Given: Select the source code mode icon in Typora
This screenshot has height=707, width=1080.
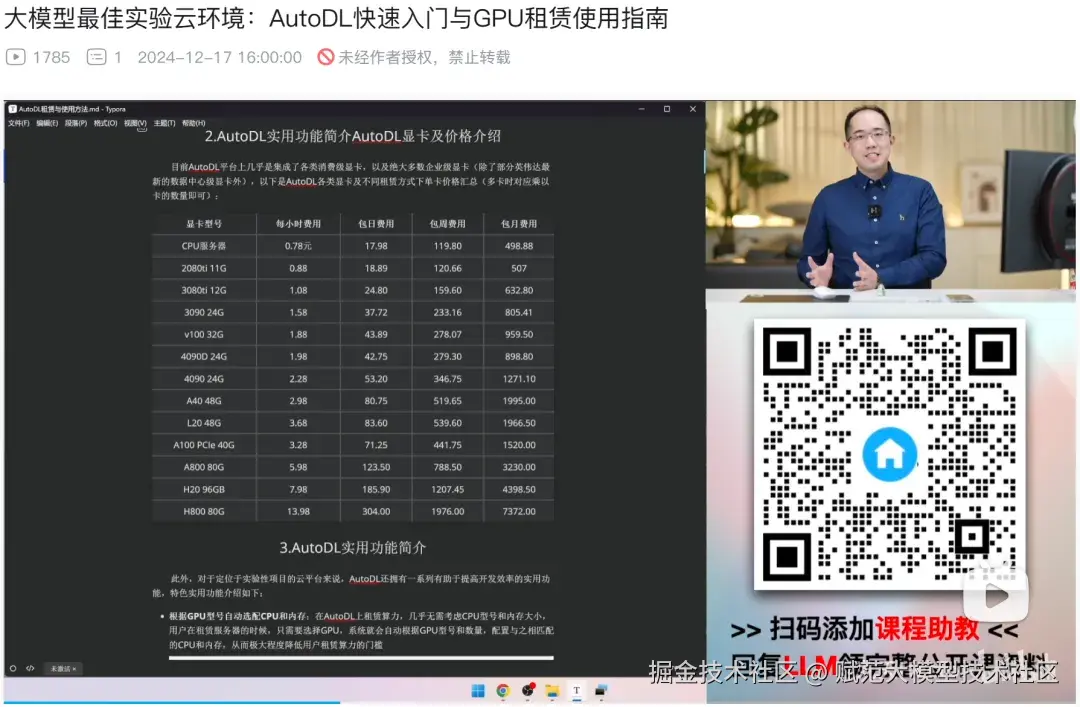Looking at the screenshot, I should tap(30, 668).
